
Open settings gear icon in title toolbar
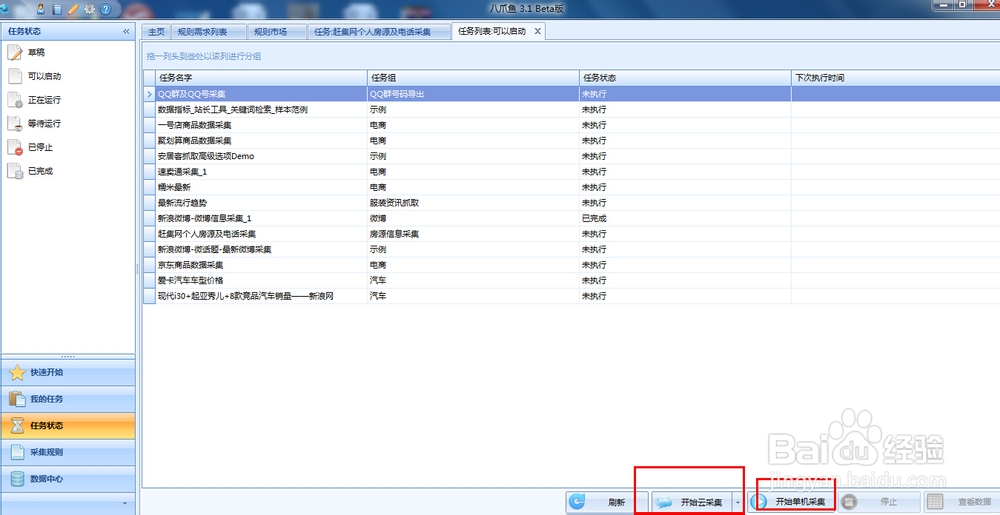point(89,9)
